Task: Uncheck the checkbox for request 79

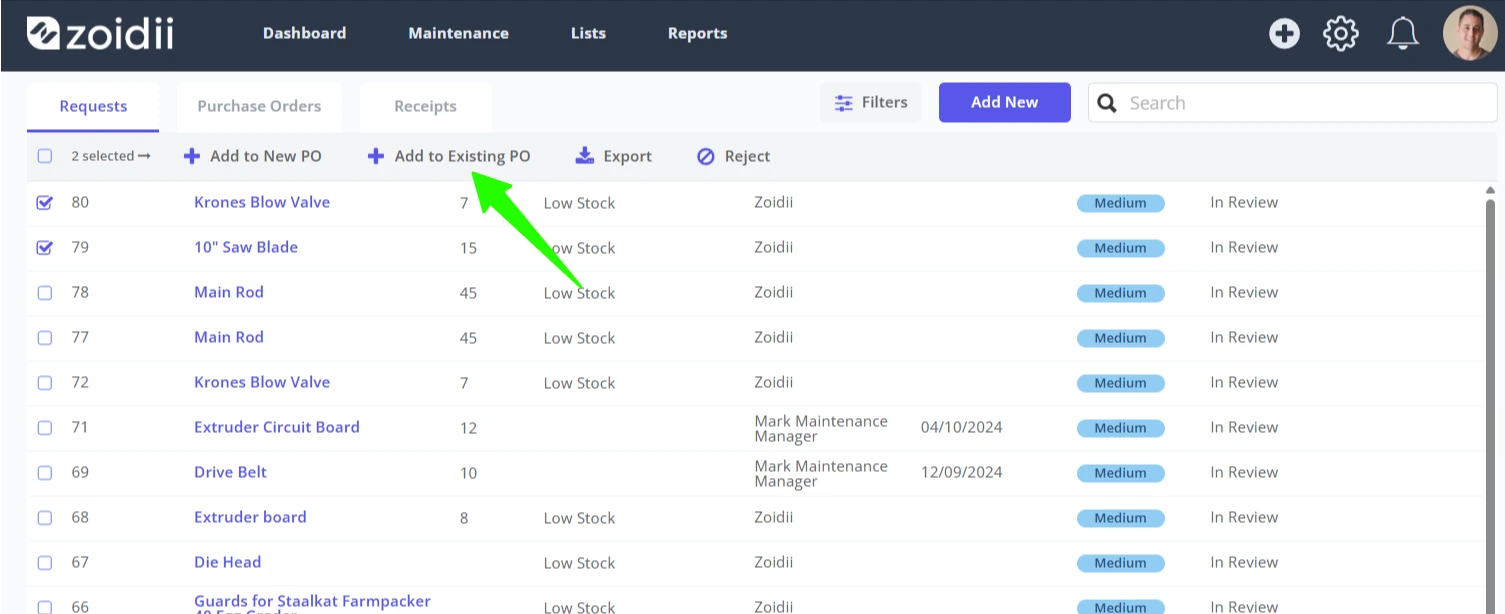Action: (45, 247)
